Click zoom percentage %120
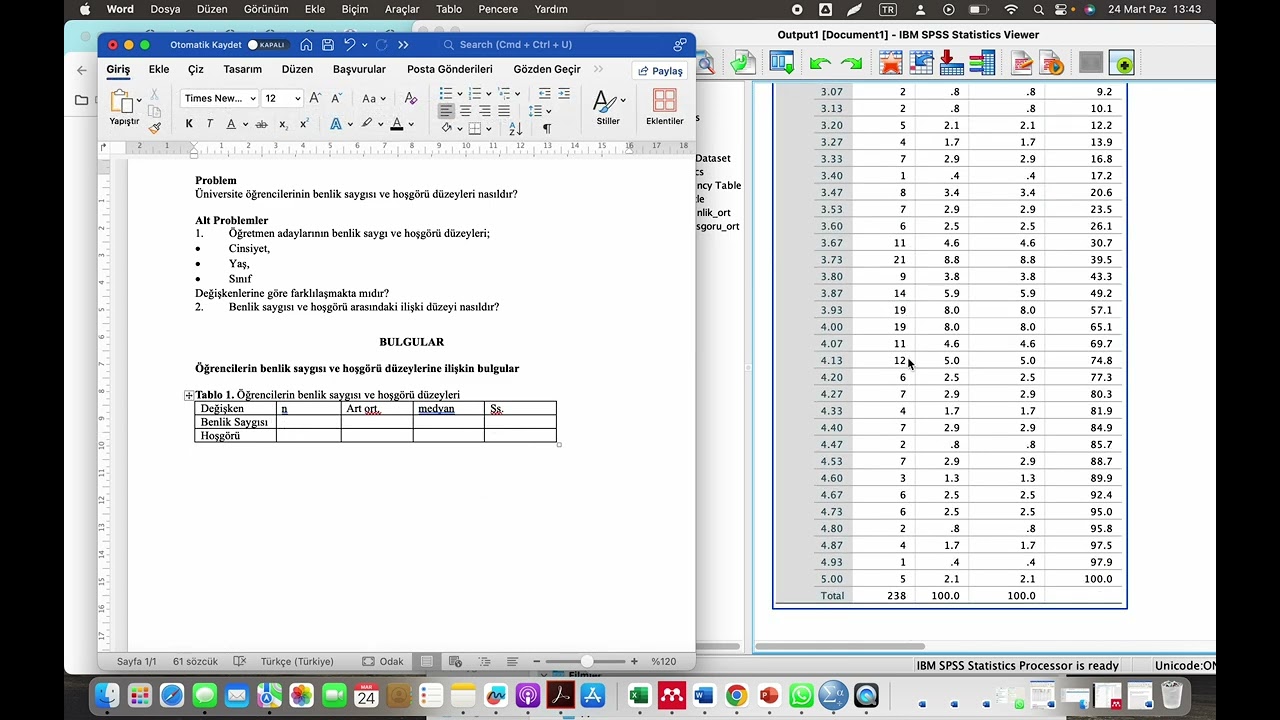Screen dimensions: 1280x720 click(664, 661)
